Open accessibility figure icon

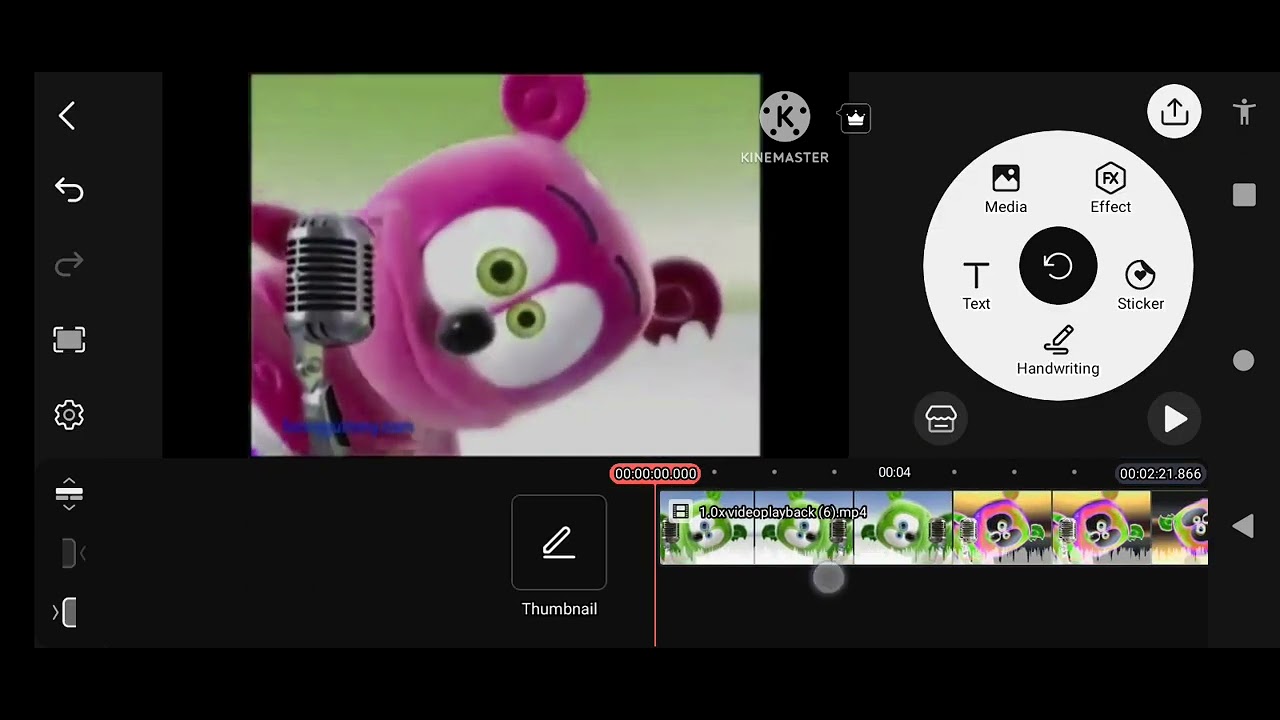pyautogui.click(x=1244, y=112)
